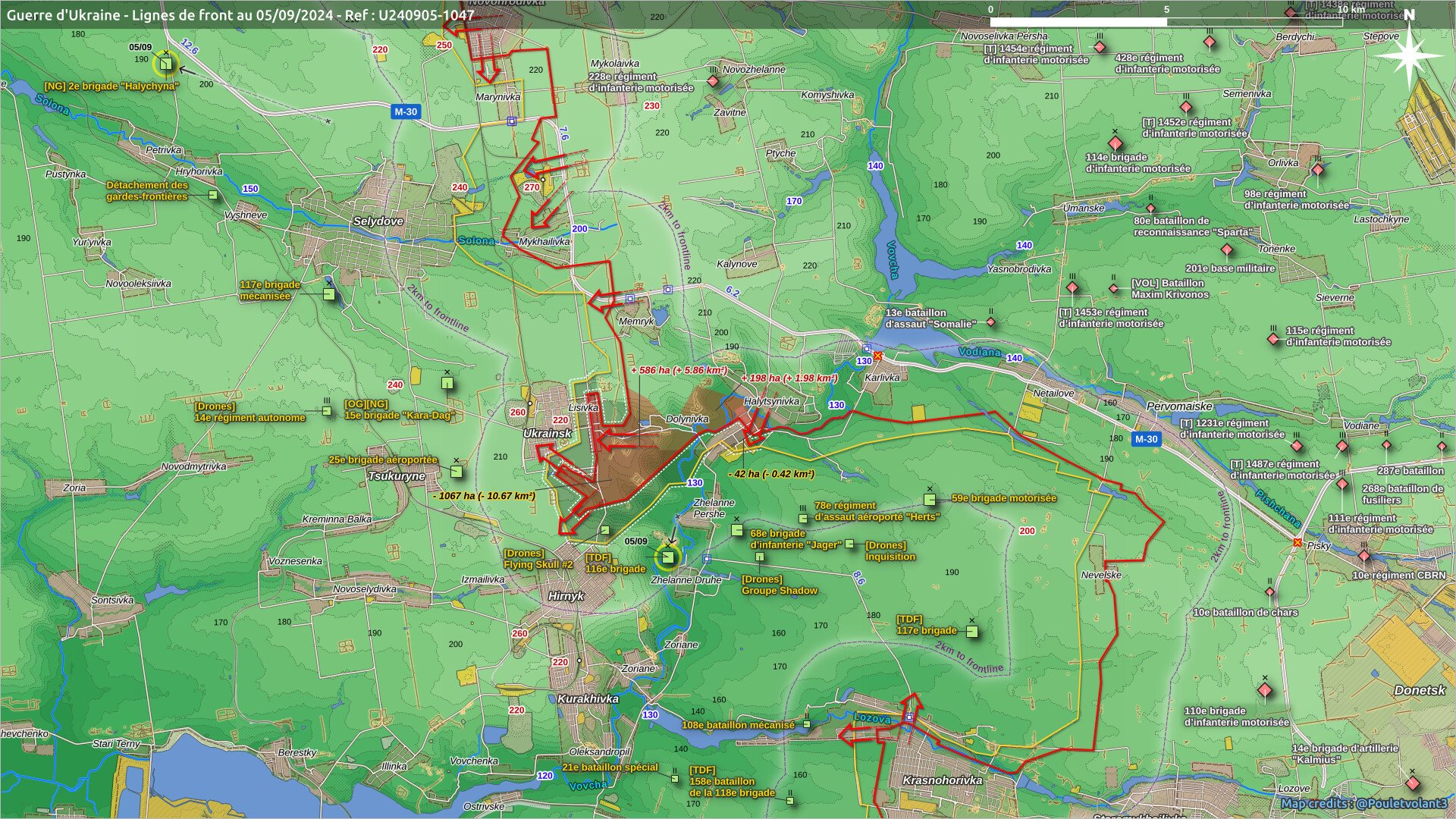This screenshot has width=1456, height=819.
Task: Select the 25e brigade aéroportée unit marker
Action: pos(457,472)
